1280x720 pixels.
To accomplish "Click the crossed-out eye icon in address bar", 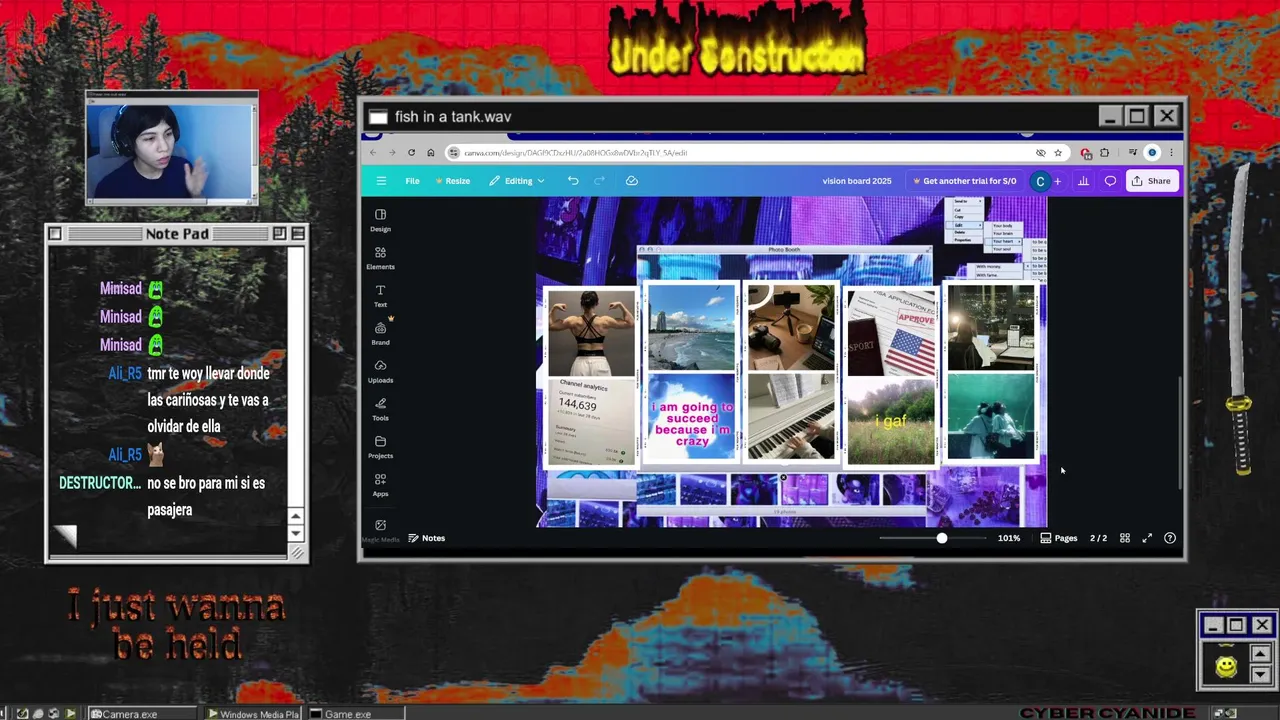I will click(x=1041, y=153).
